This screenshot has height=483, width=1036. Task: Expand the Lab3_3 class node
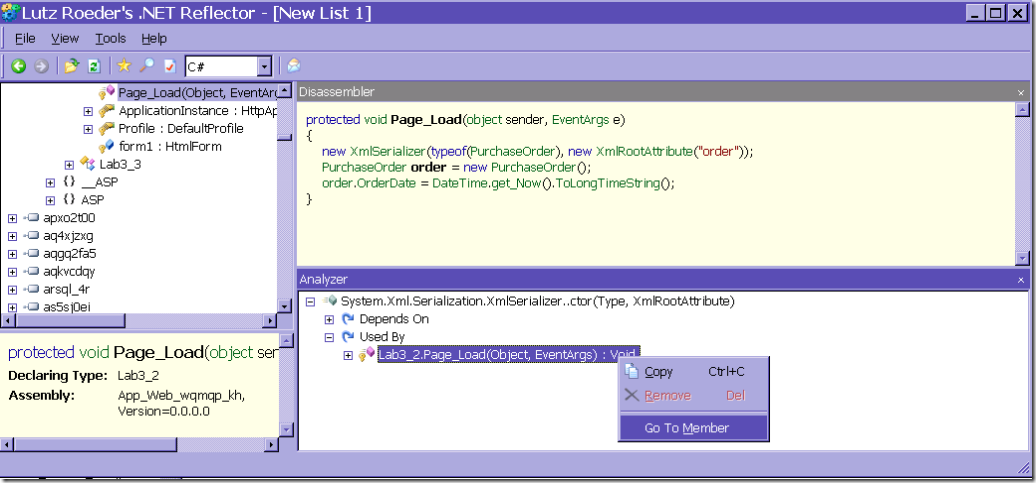[69, 165]
